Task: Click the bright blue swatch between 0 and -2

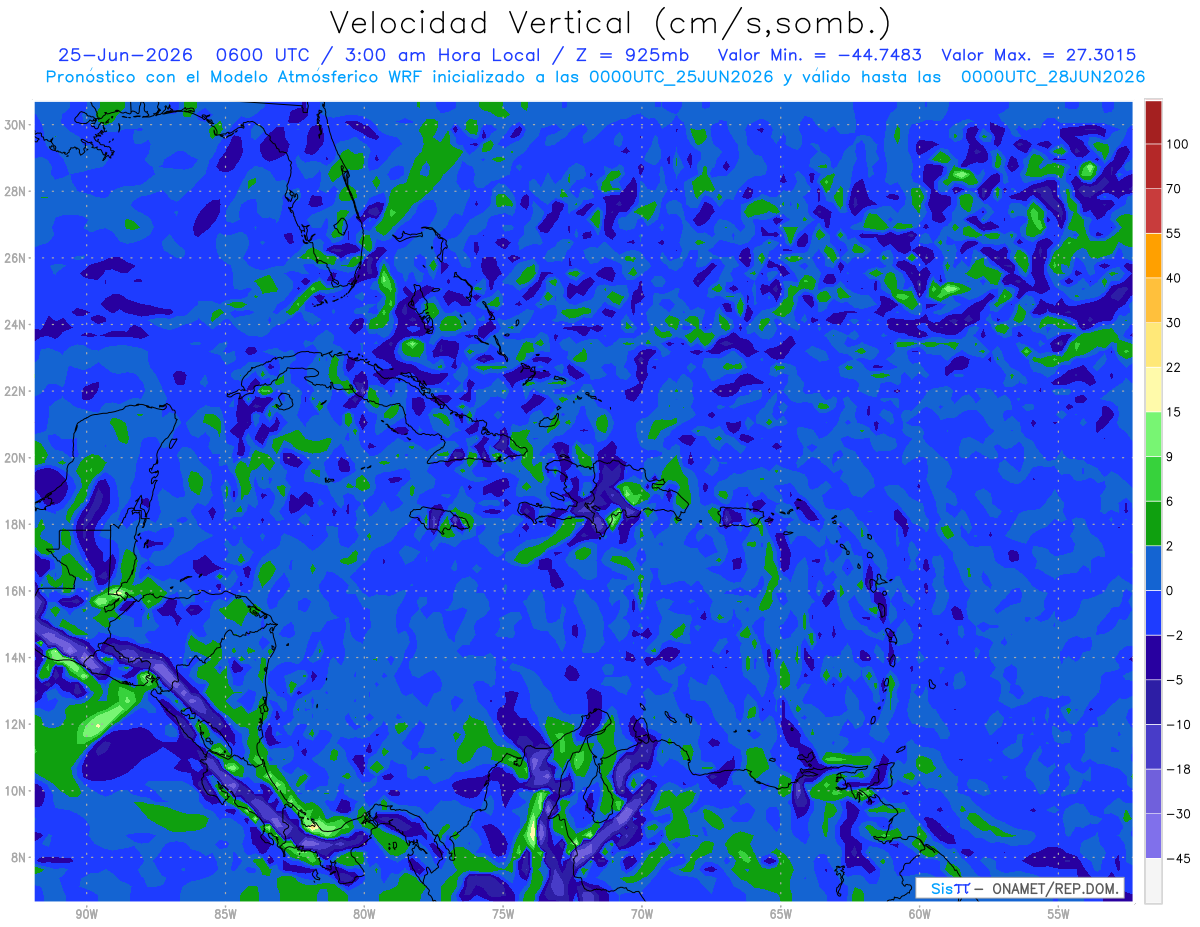Action: coord(1153,613)
